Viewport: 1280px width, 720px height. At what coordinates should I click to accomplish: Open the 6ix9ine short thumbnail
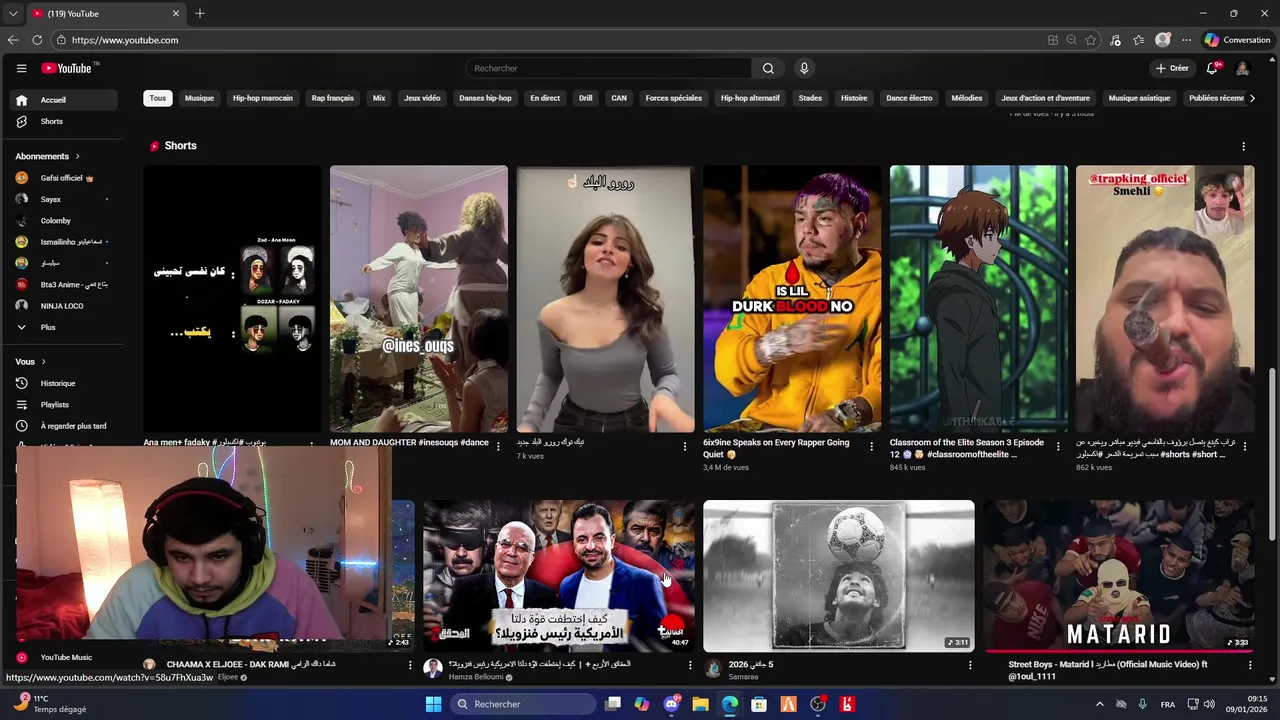point(792,298)
